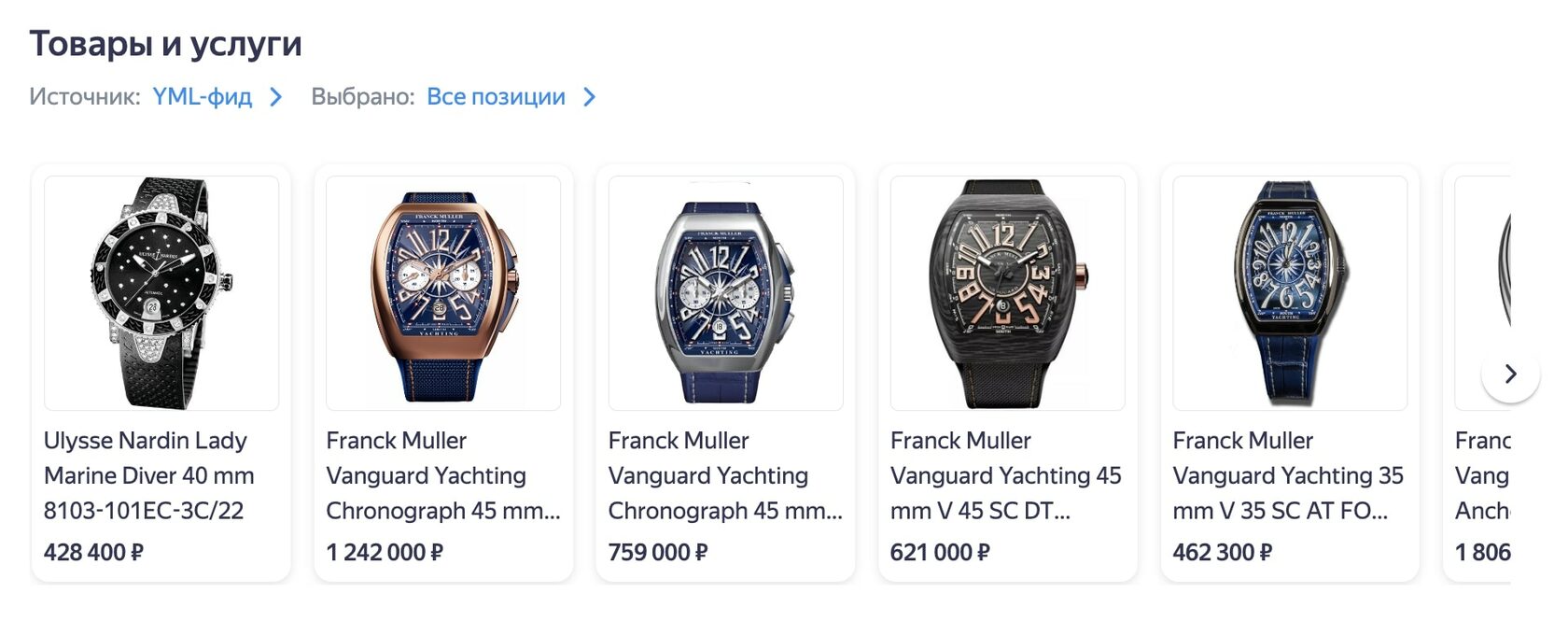
Task: Open the partially visible sixth watch image
Action: point(1483,293)
